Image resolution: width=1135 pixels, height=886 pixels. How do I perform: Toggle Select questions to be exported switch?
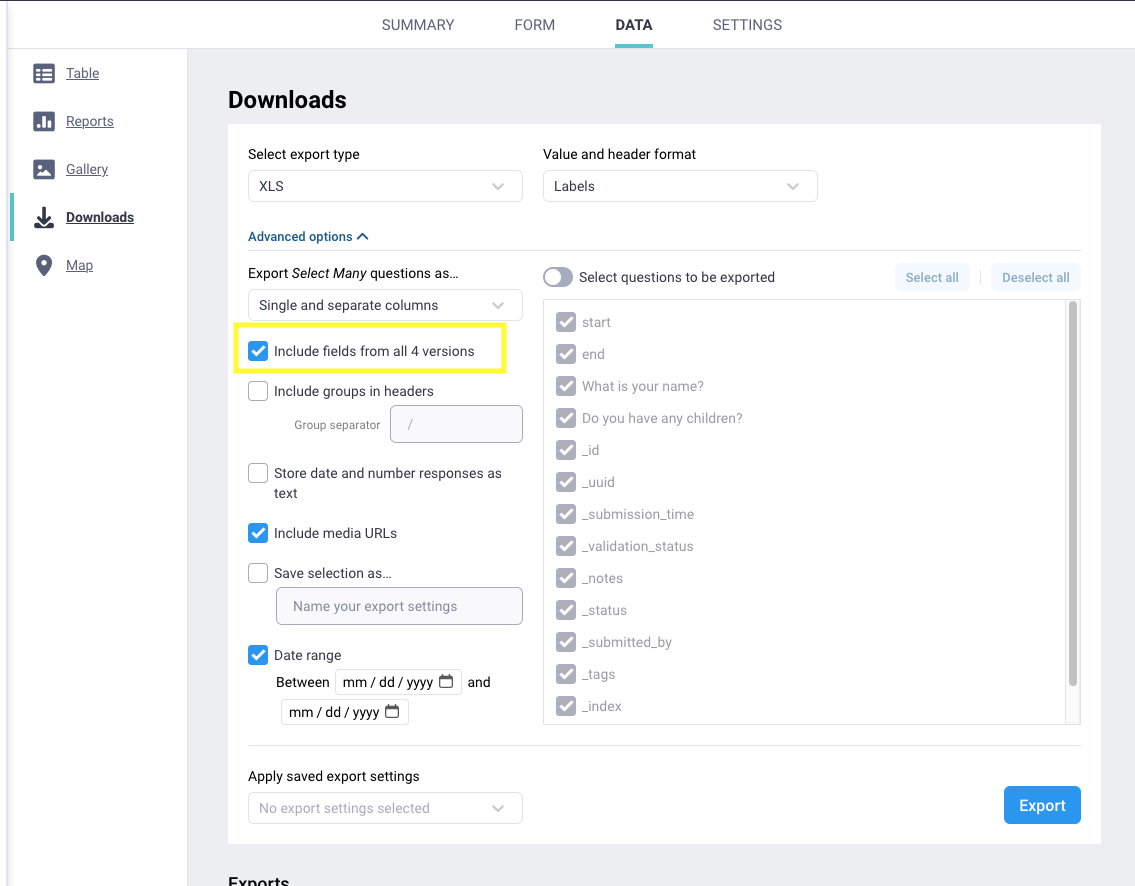[558, 277]
